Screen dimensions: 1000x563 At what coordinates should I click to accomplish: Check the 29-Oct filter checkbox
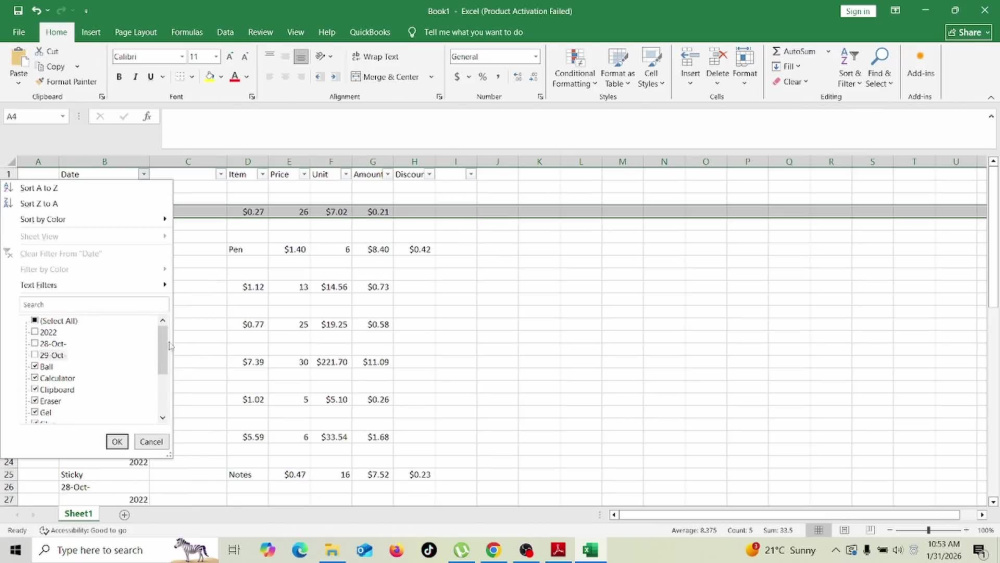[34, 355]
